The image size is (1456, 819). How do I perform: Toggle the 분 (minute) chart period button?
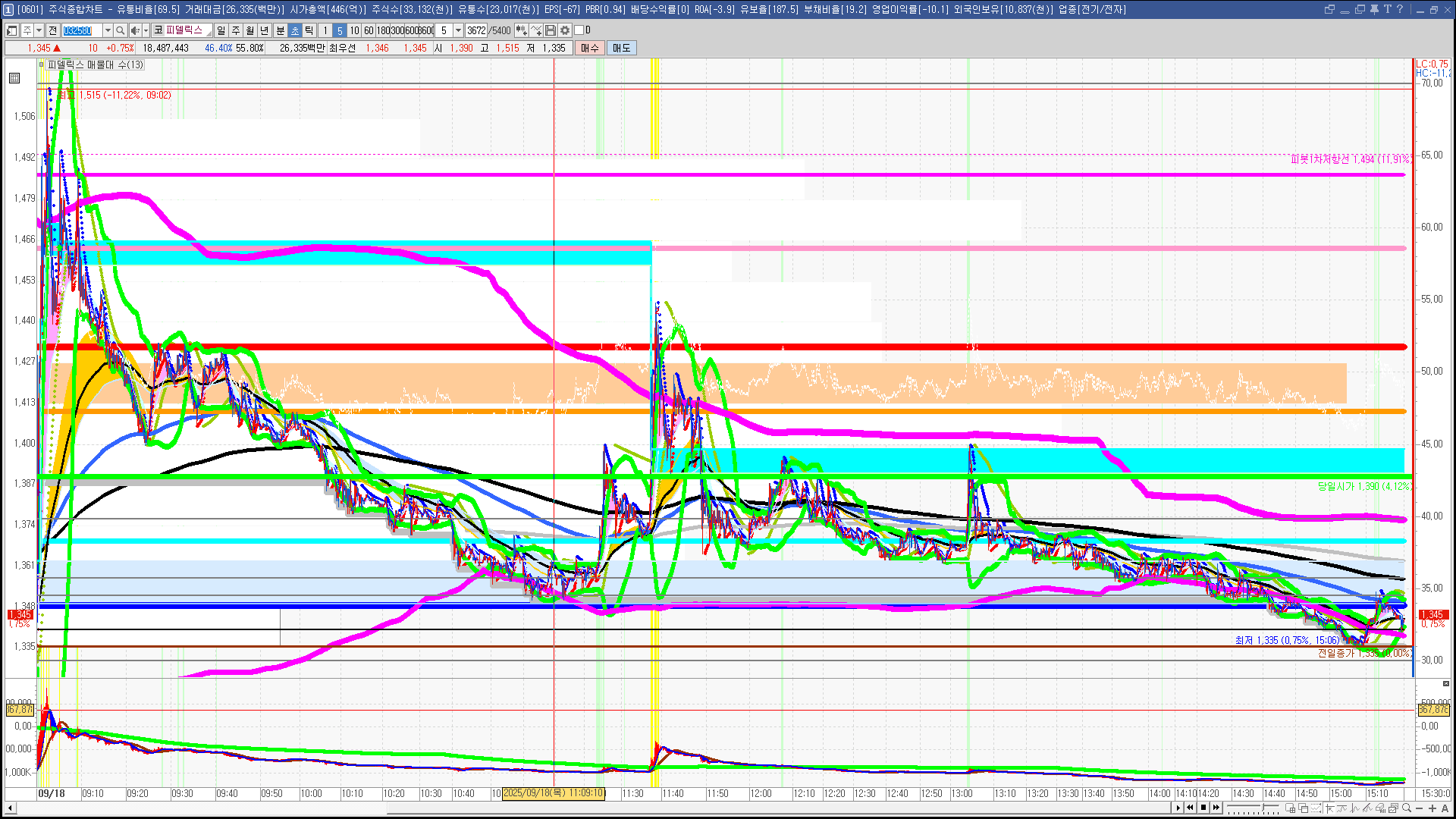pos(280,30)
